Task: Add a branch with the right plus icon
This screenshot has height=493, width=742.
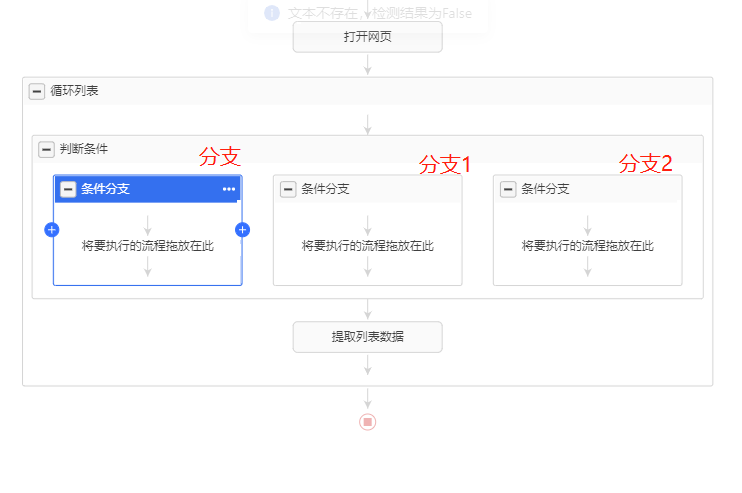Action: point(243,230)
